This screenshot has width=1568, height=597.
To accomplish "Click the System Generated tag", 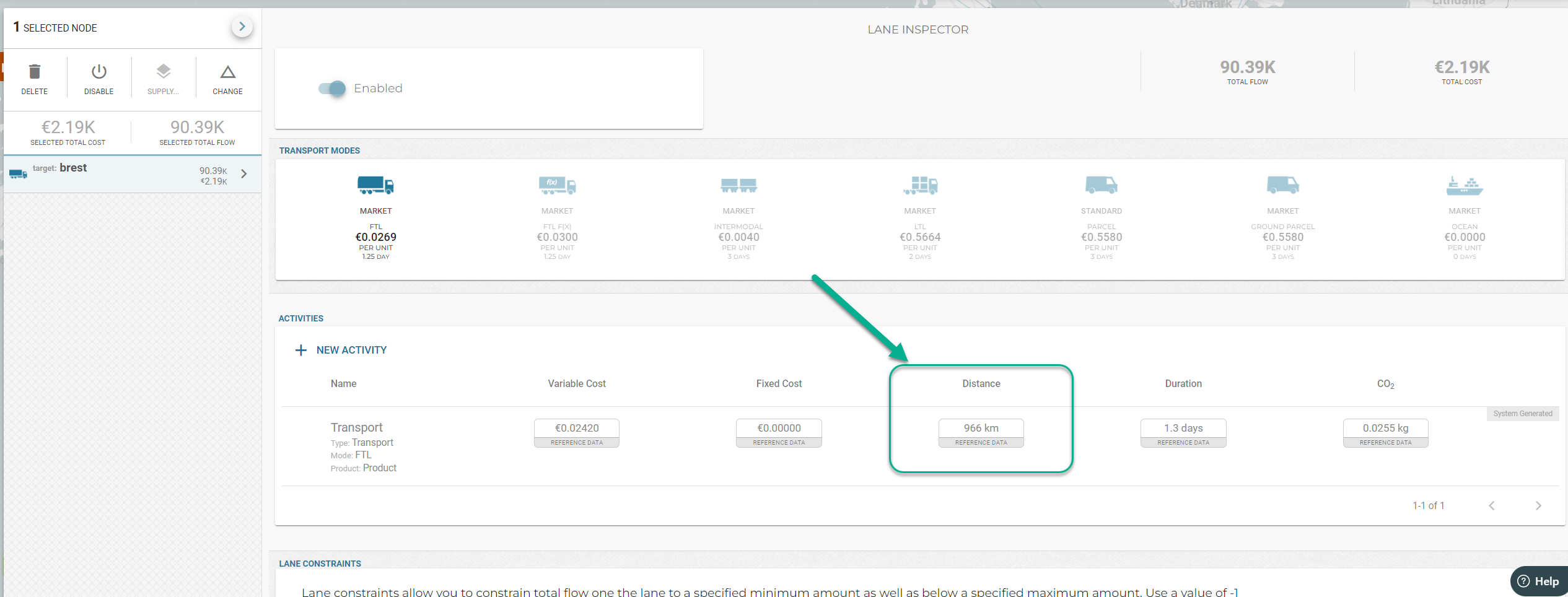I will [1523, 414].
